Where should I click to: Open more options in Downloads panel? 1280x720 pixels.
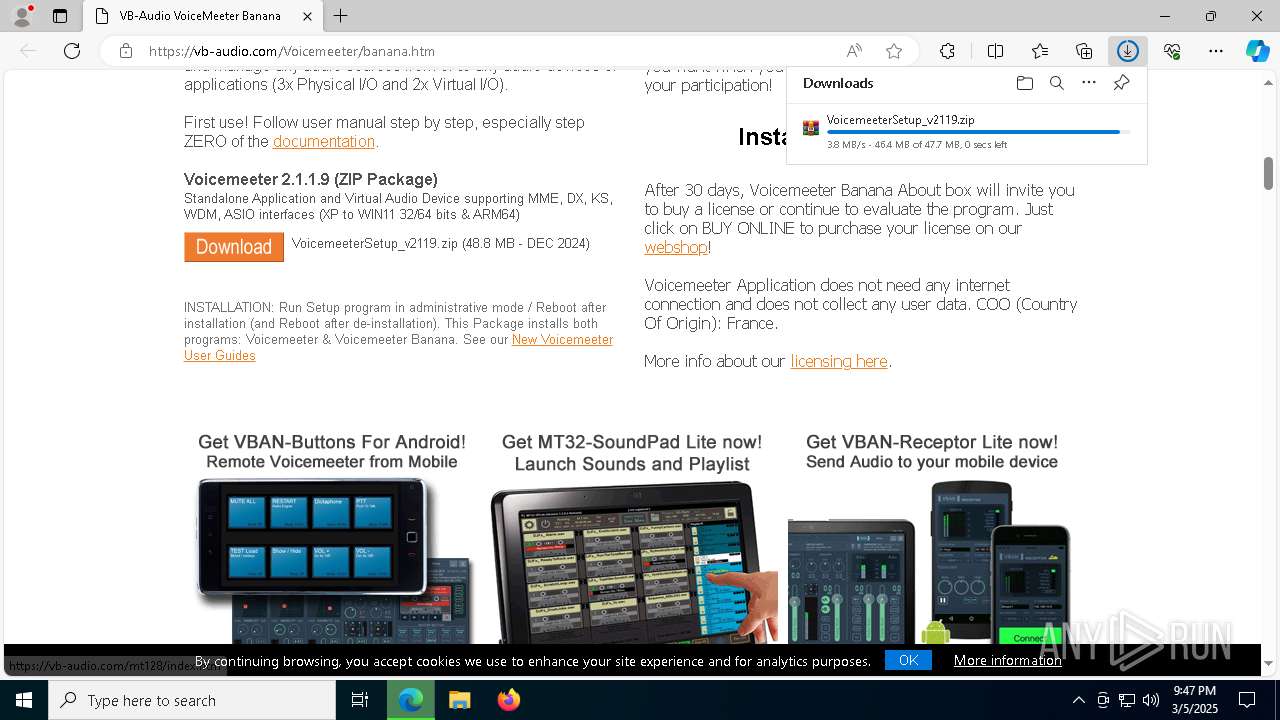point(1089,83)
